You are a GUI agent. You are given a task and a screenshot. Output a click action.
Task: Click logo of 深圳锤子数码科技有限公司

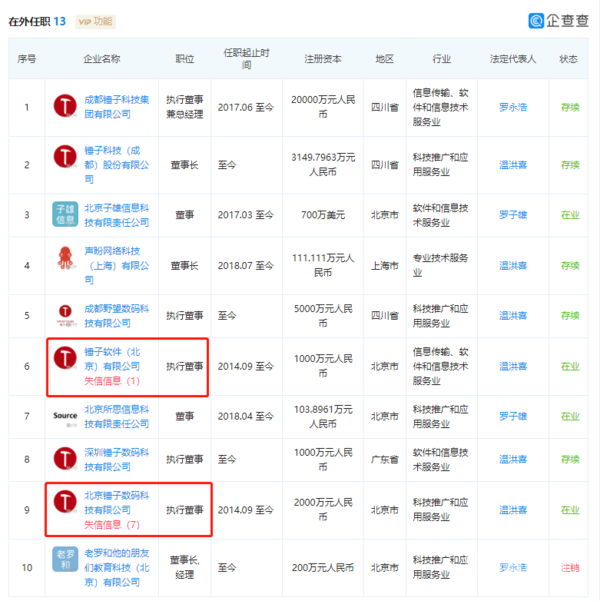click(x=65, y=458)
